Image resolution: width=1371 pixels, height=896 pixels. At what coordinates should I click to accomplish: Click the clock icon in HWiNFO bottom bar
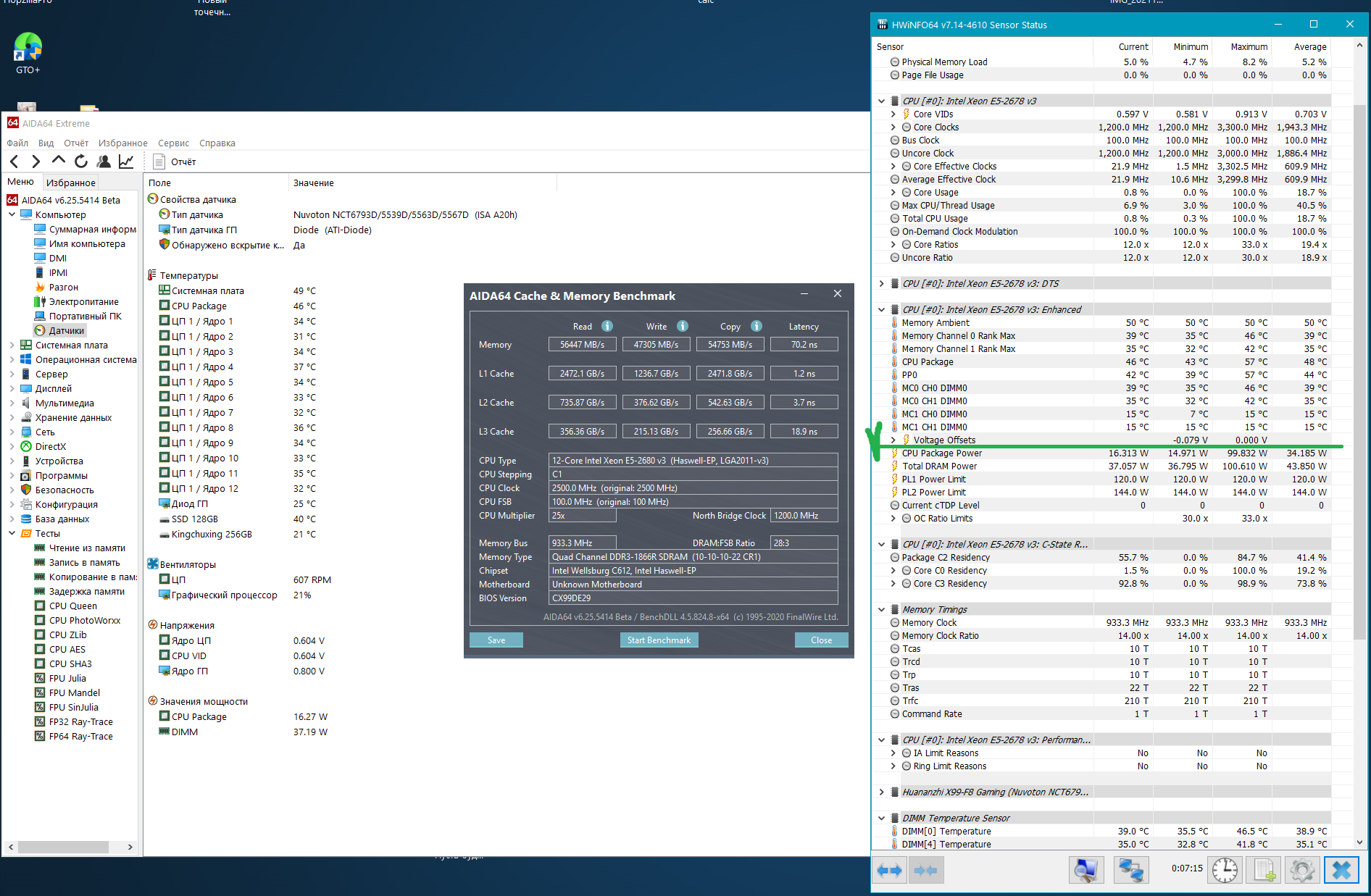click(x=1225, y=870)
